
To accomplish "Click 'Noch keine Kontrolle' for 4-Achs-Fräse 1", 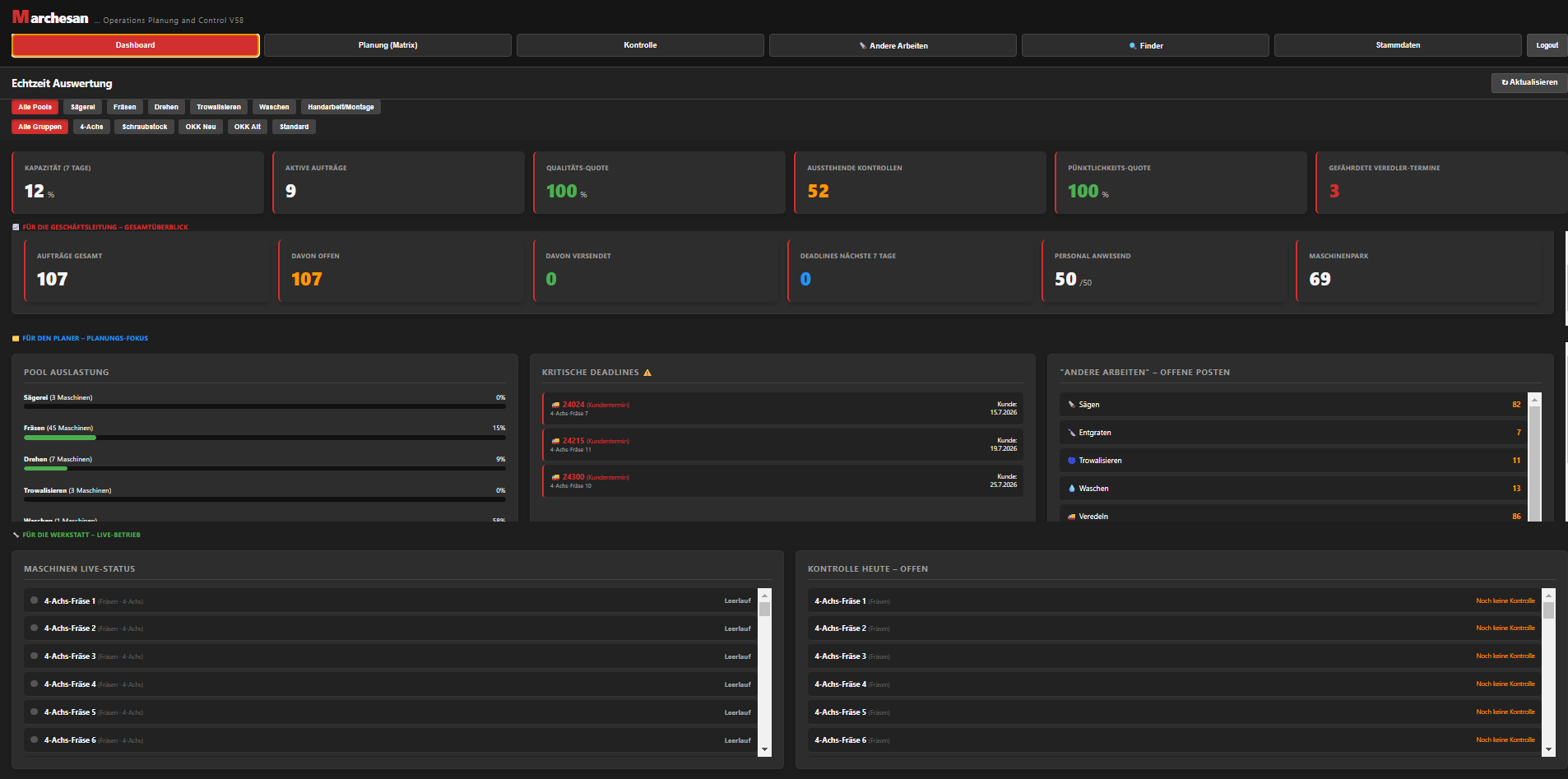I will tap(1505, 600).
